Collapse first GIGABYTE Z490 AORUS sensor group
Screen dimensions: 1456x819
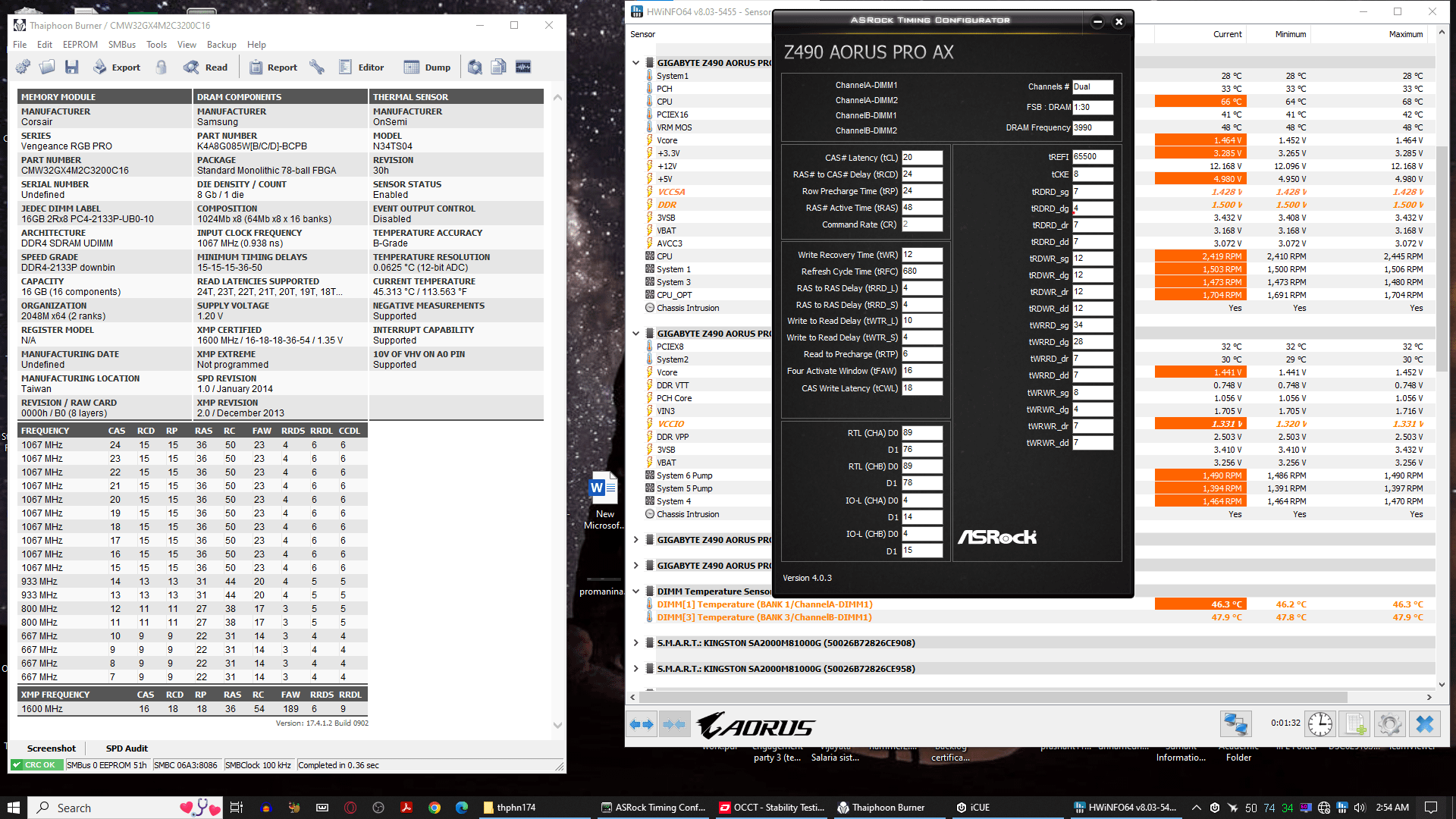pyautogui.click(x=636, y=63)
